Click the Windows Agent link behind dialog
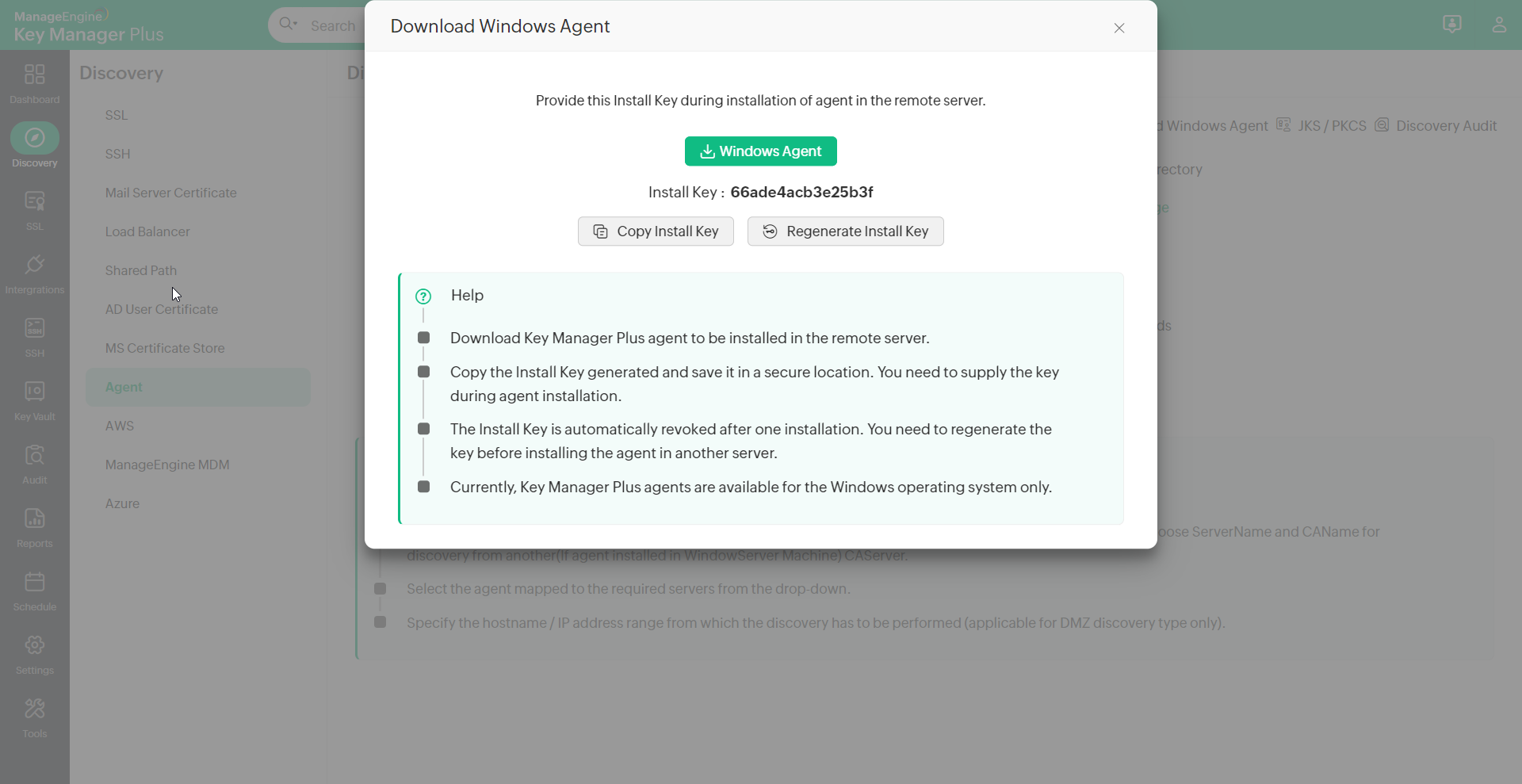 click(x=1213, y=125)
